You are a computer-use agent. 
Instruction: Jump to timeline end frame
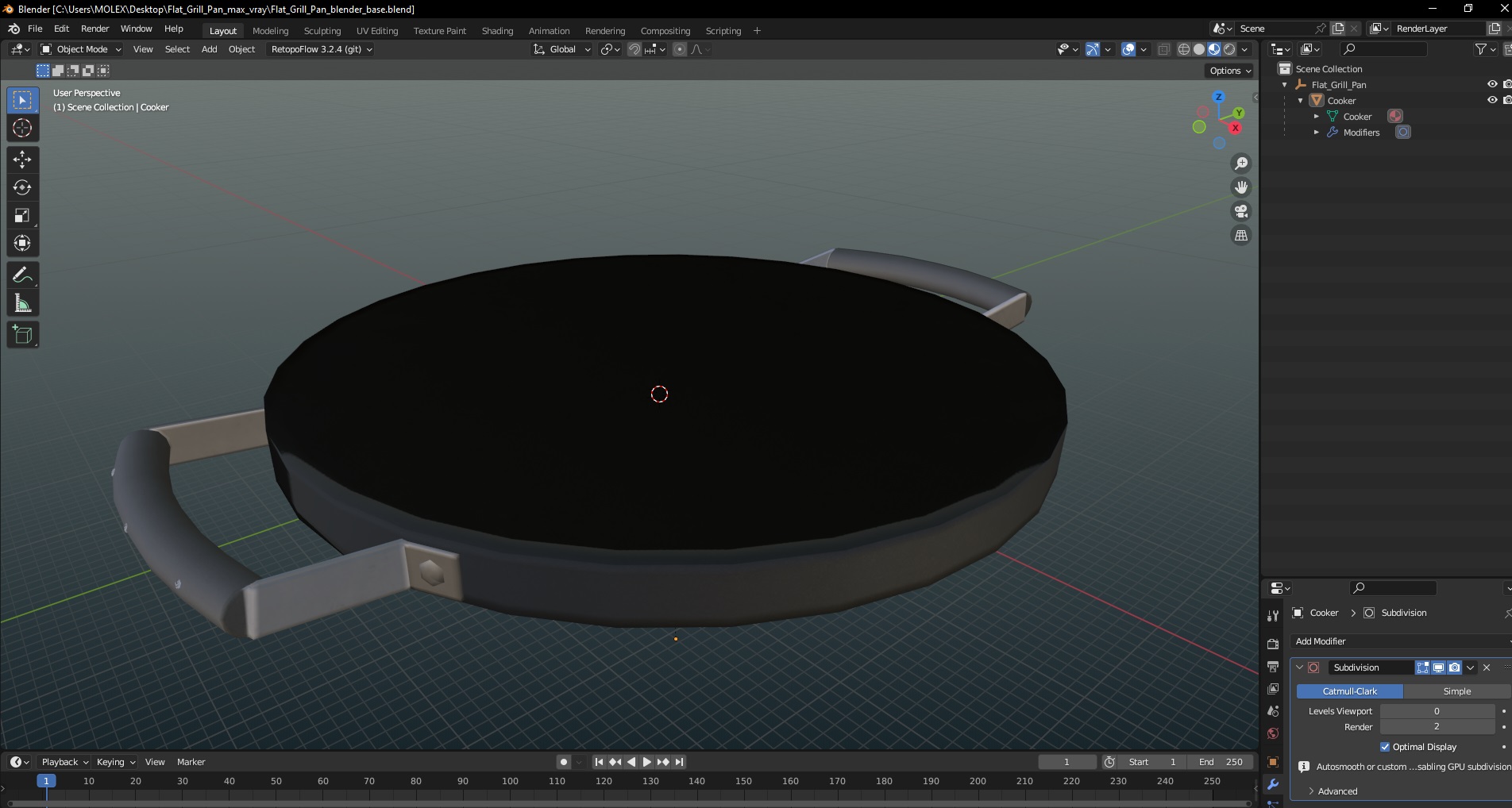(679, 762)
